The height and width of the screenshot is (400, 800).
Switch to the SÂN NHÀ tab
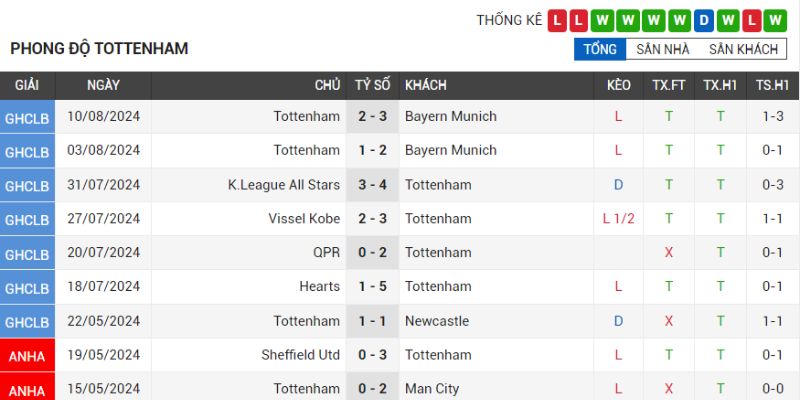(x=663, y=49)
